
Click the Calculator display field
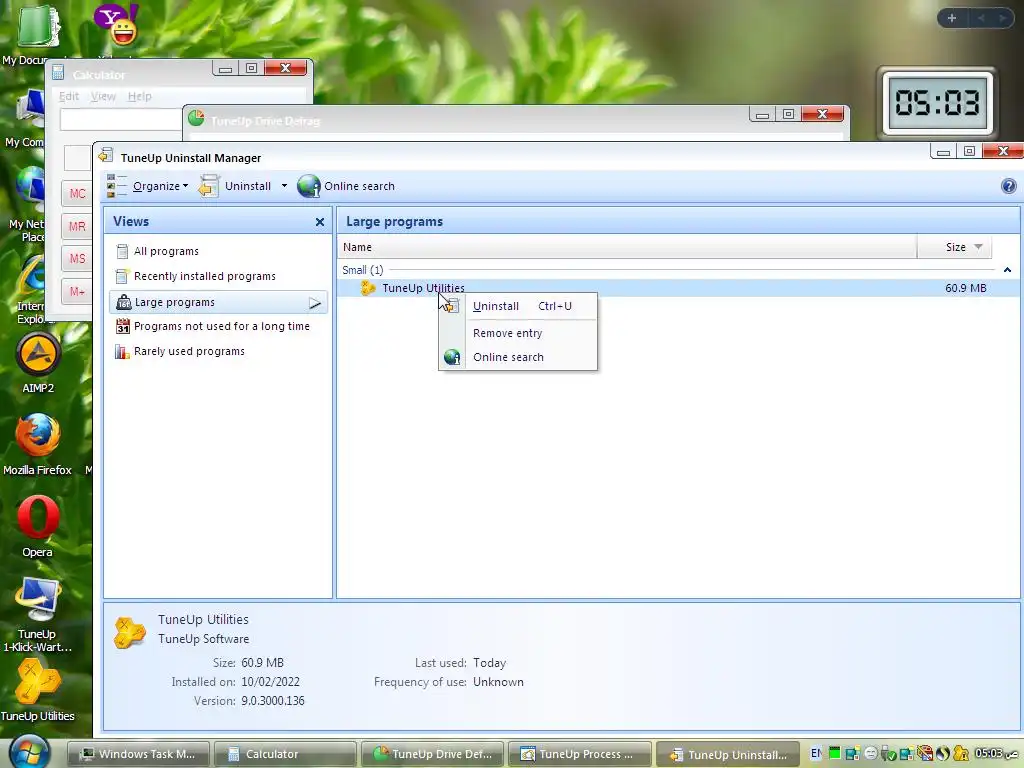click(x=121, y=120)
